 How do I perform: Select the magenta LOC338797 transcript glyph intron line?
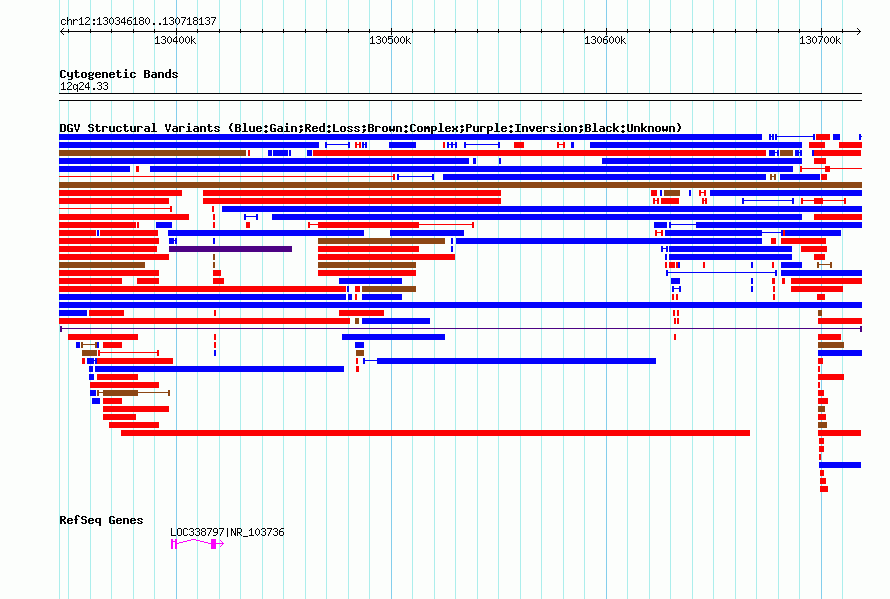pyautogui.click(x=194, y=542)
